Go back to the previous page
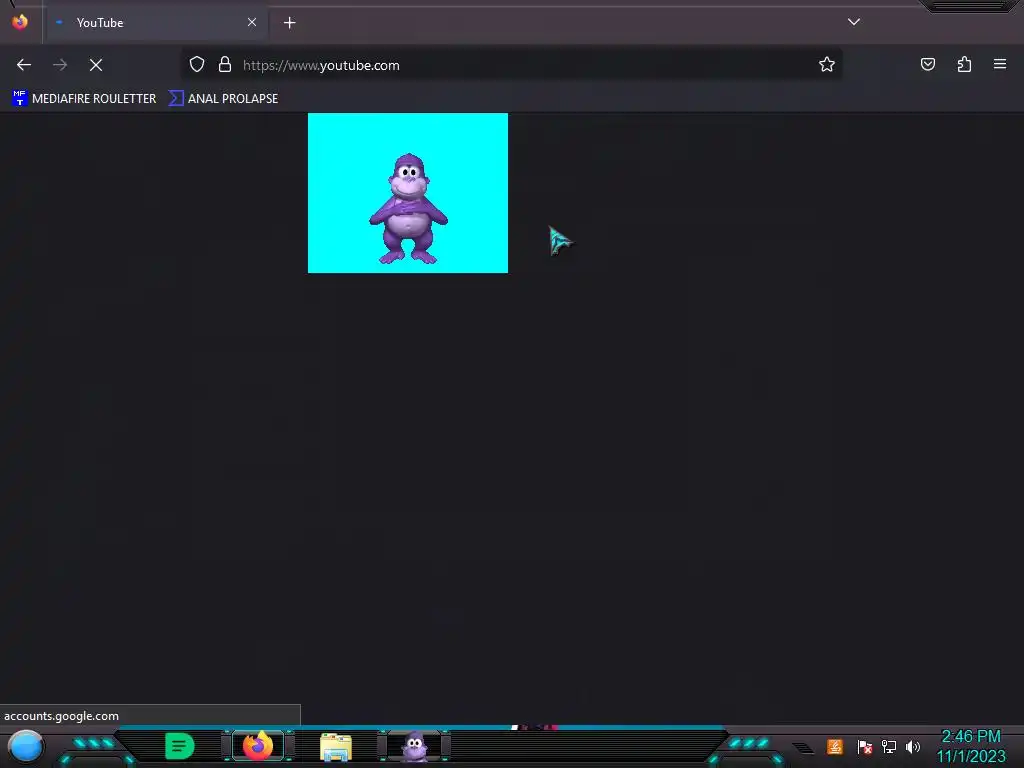This screenshot has height=768, width=1024. [x=24, y=65]
